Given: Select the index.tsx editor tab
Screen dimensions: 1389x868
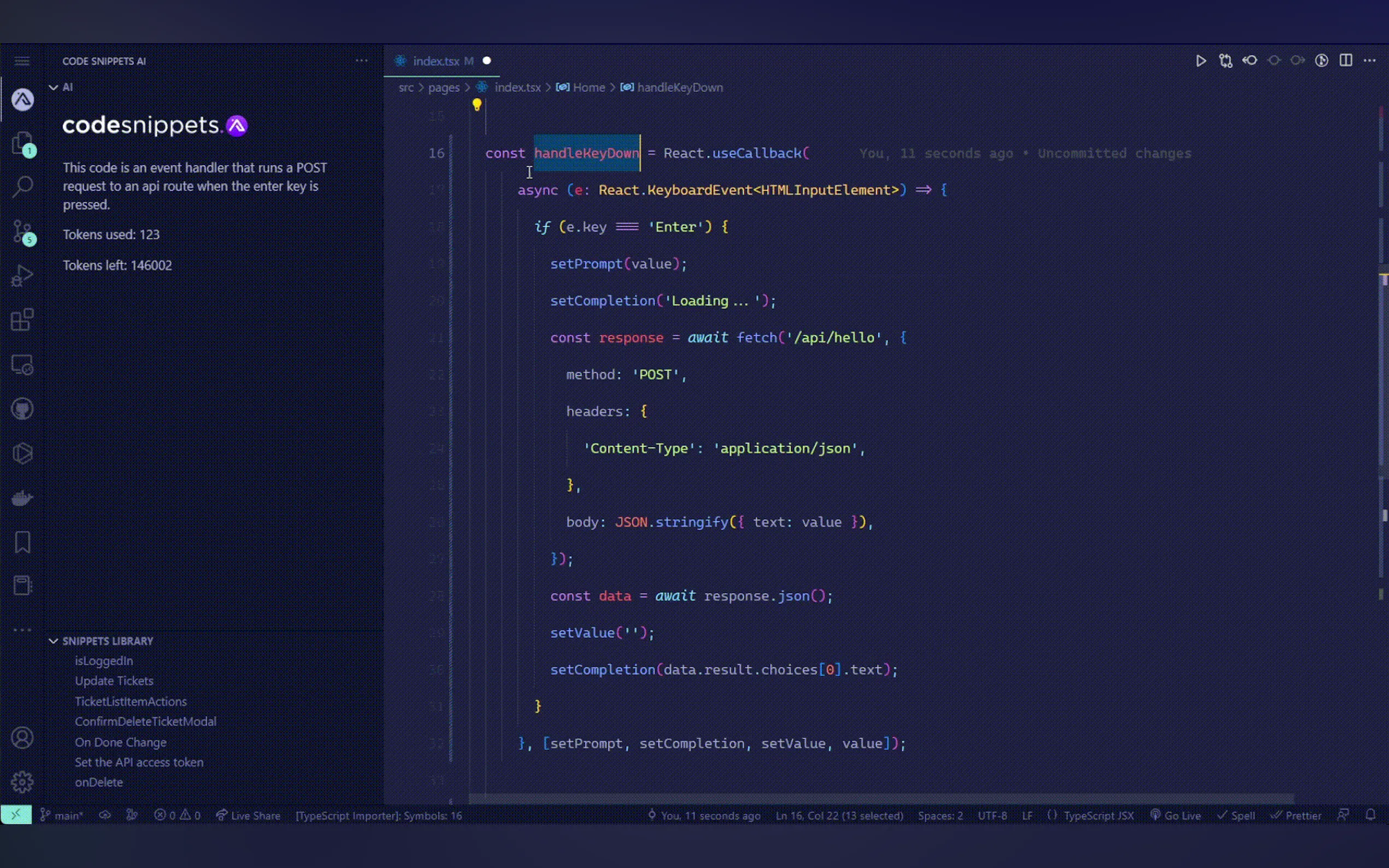Looking at the screenshot, I should 436,61.
